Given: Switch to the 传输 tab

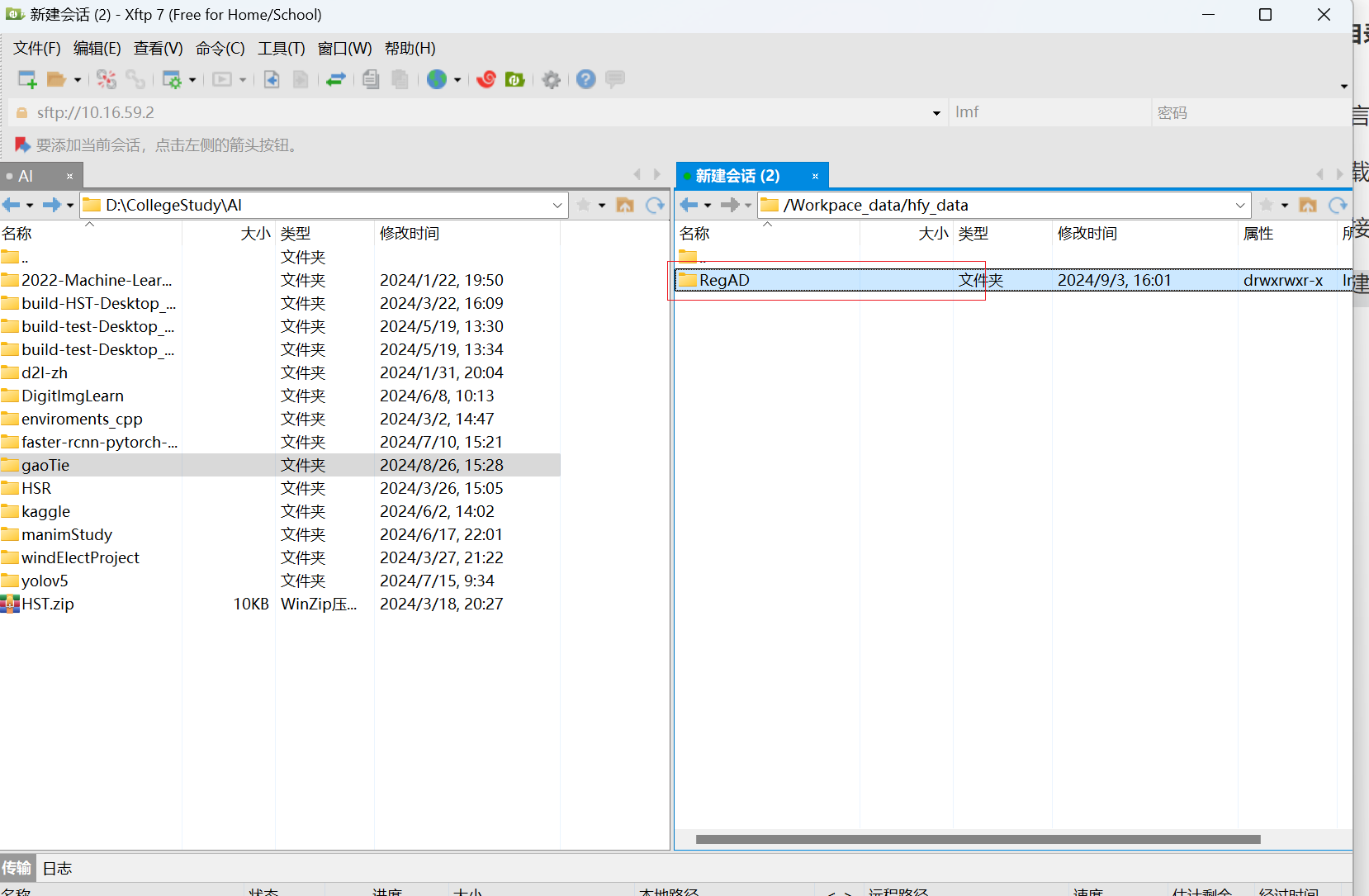Looking at the screenshot, I should tap(17, 868).
